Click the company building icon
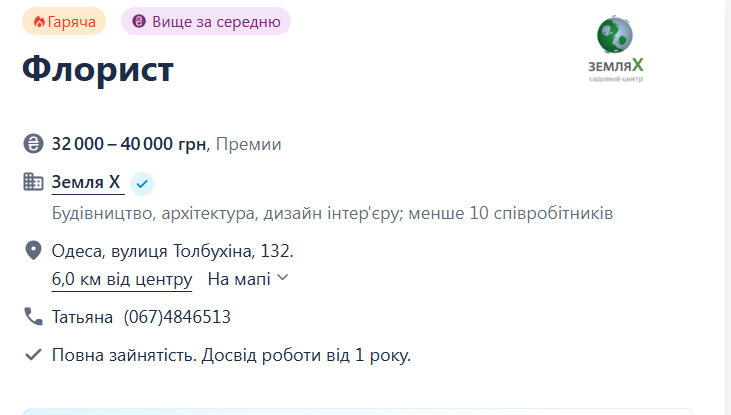Screen dimensions: 731x415 point(33,181)
